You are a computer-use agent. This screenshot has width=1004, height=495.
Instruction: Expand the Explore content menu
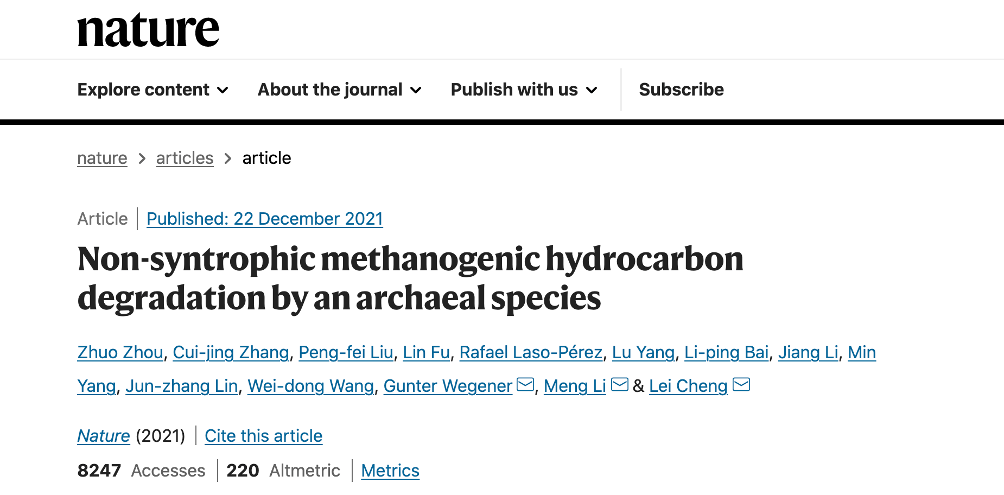(152, 90)
